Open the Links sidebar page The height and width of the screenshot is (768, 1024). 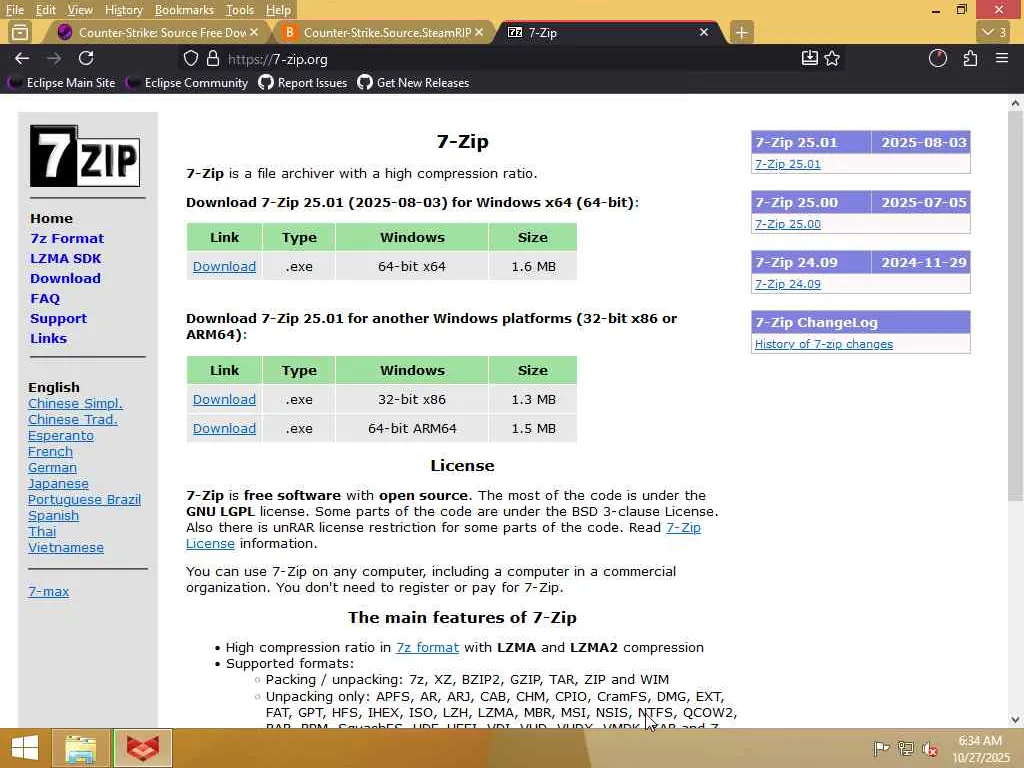[48, 338]
